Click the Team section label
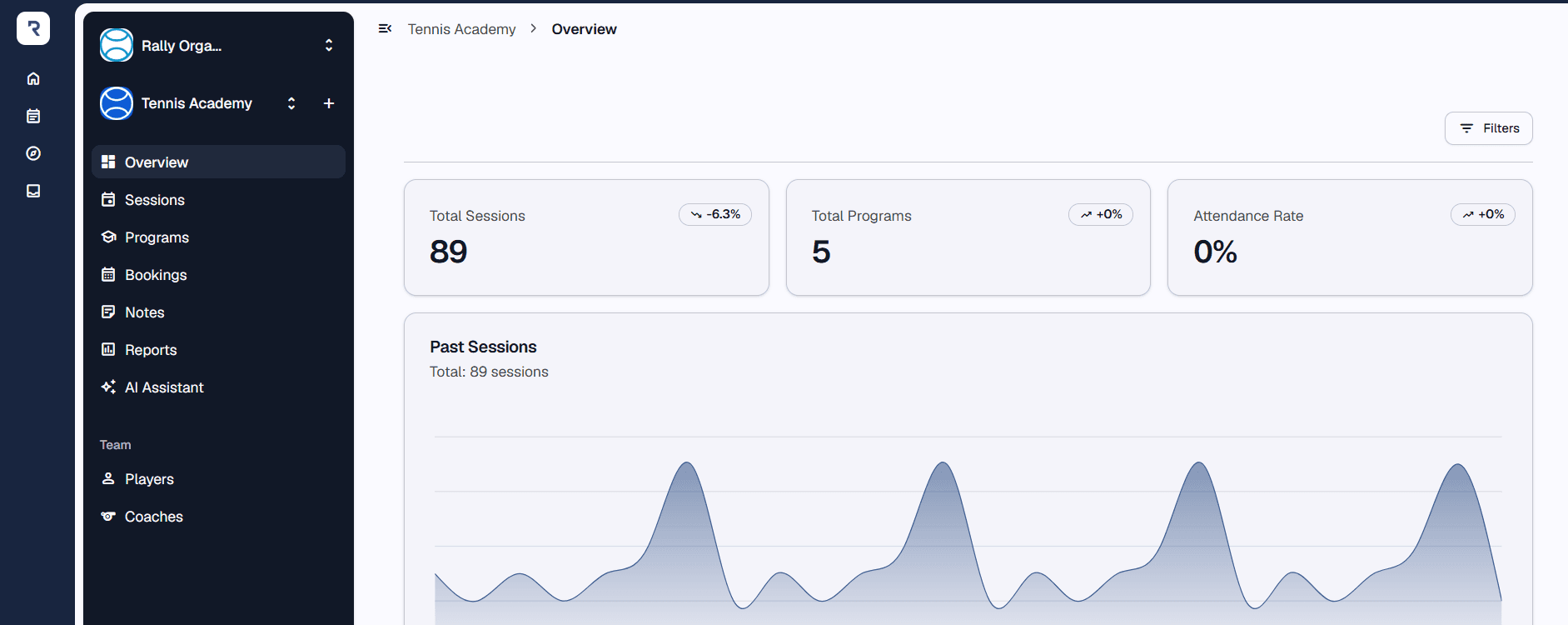The width and height of the screenshot is (1568, 625). tap(115, 445)
